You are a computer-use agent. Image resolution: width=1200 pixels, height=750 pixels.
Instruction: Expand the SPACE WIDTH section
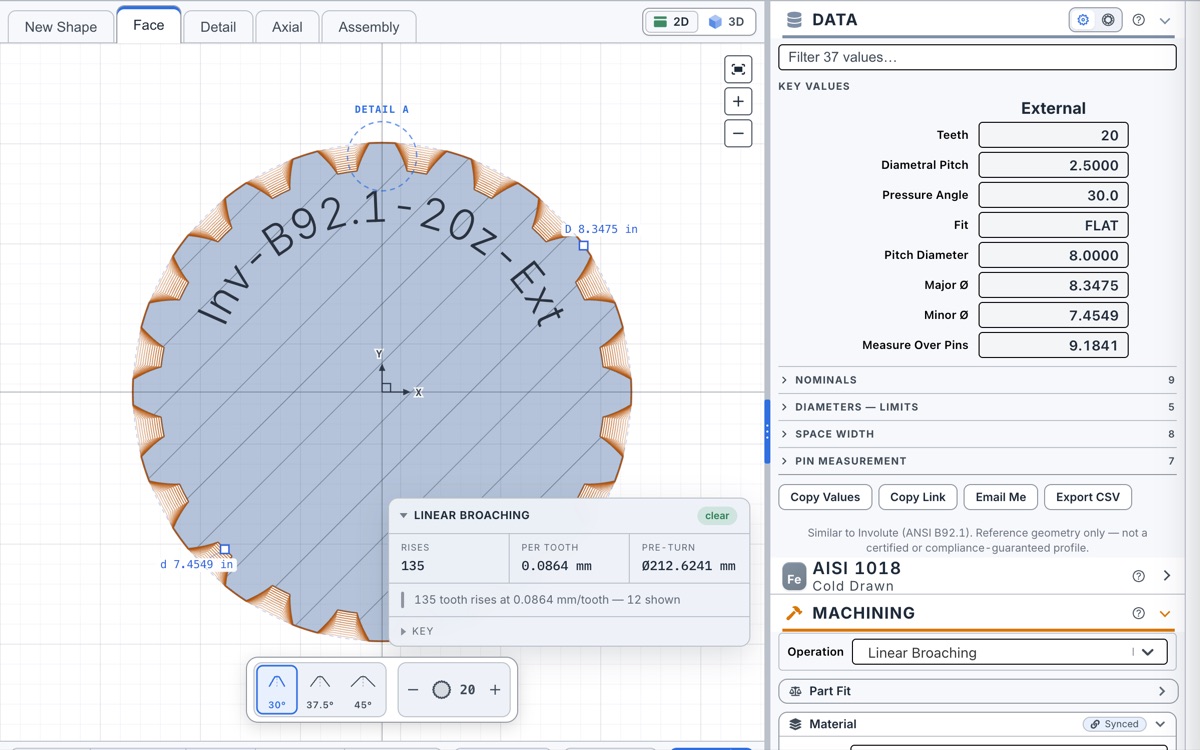(977, 434)
